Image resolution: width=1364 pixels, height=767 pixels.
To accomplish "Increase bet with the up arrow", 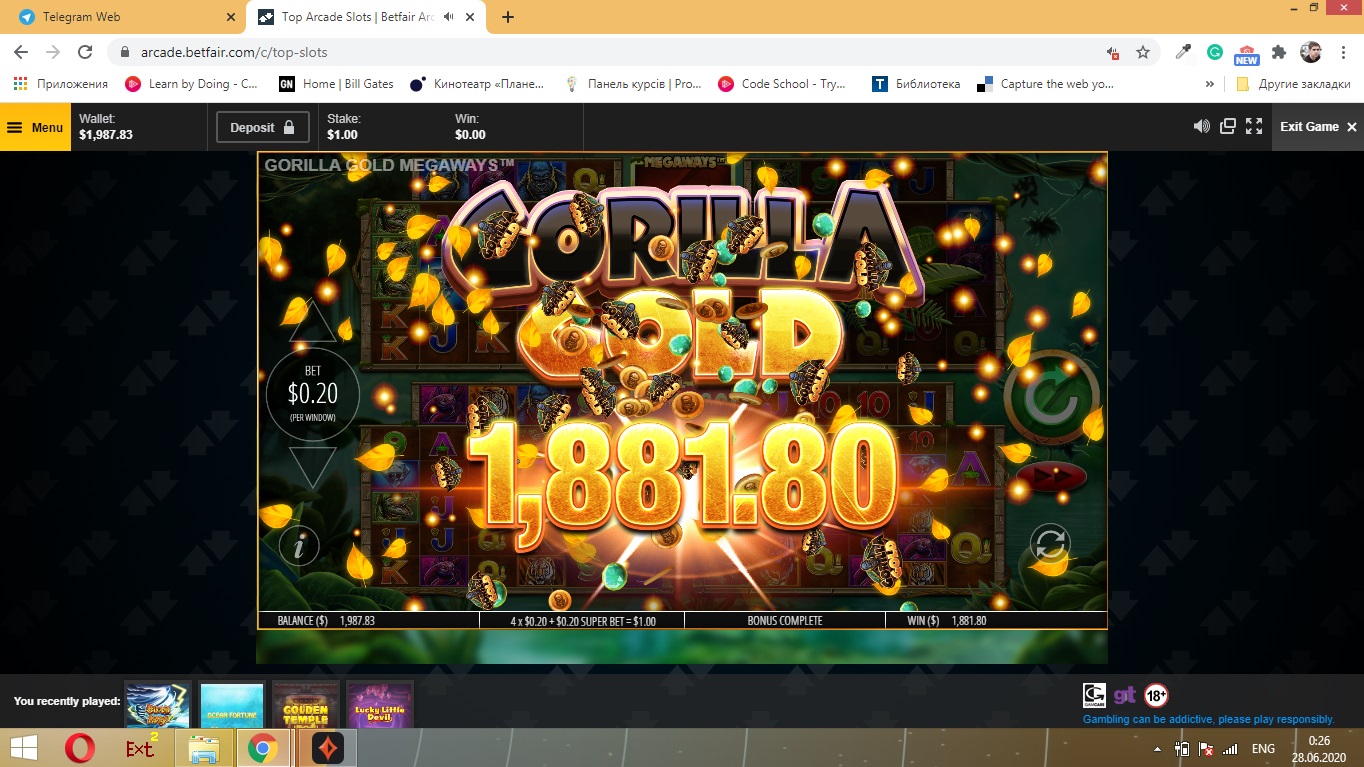I will [313, 322].
